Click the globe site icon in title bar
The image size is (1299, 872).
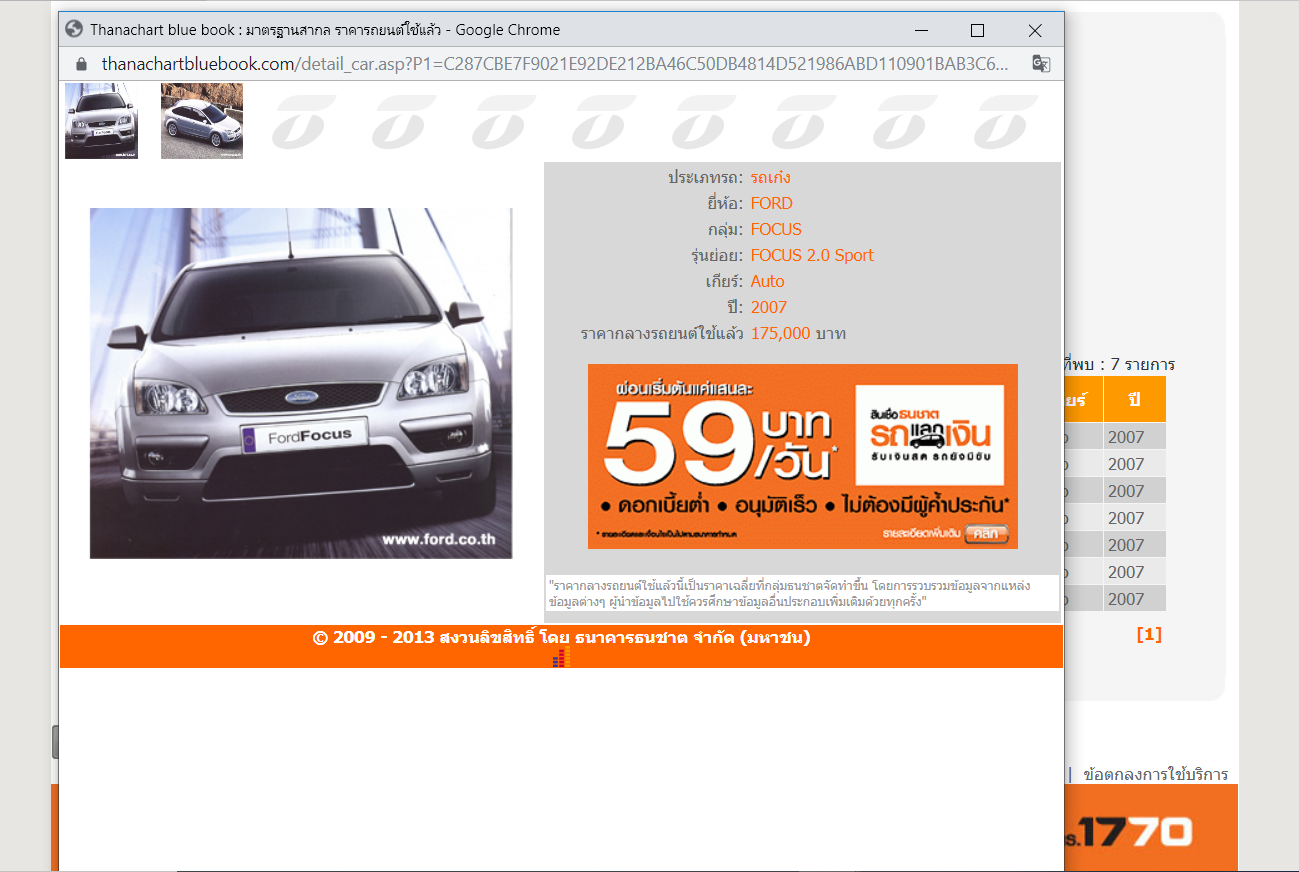click(74, 29)
